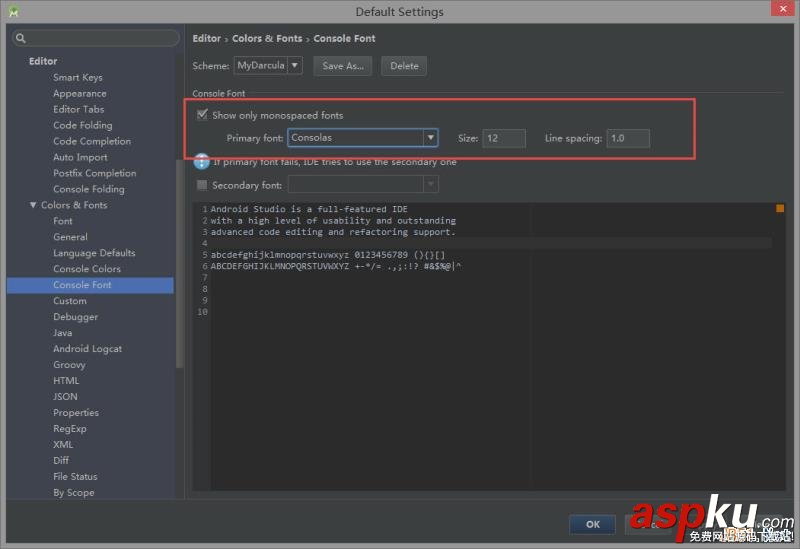Viewport: 800px width, 549px height.
Task: Enable the Secondary font checkbox
Action: point(202,185)
